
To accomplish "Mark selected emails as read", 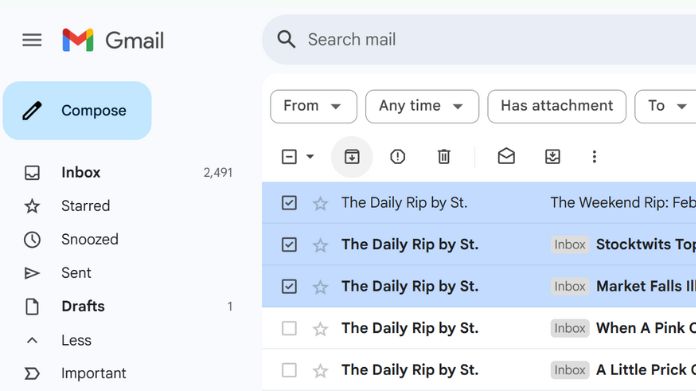I will pos(506,156).
